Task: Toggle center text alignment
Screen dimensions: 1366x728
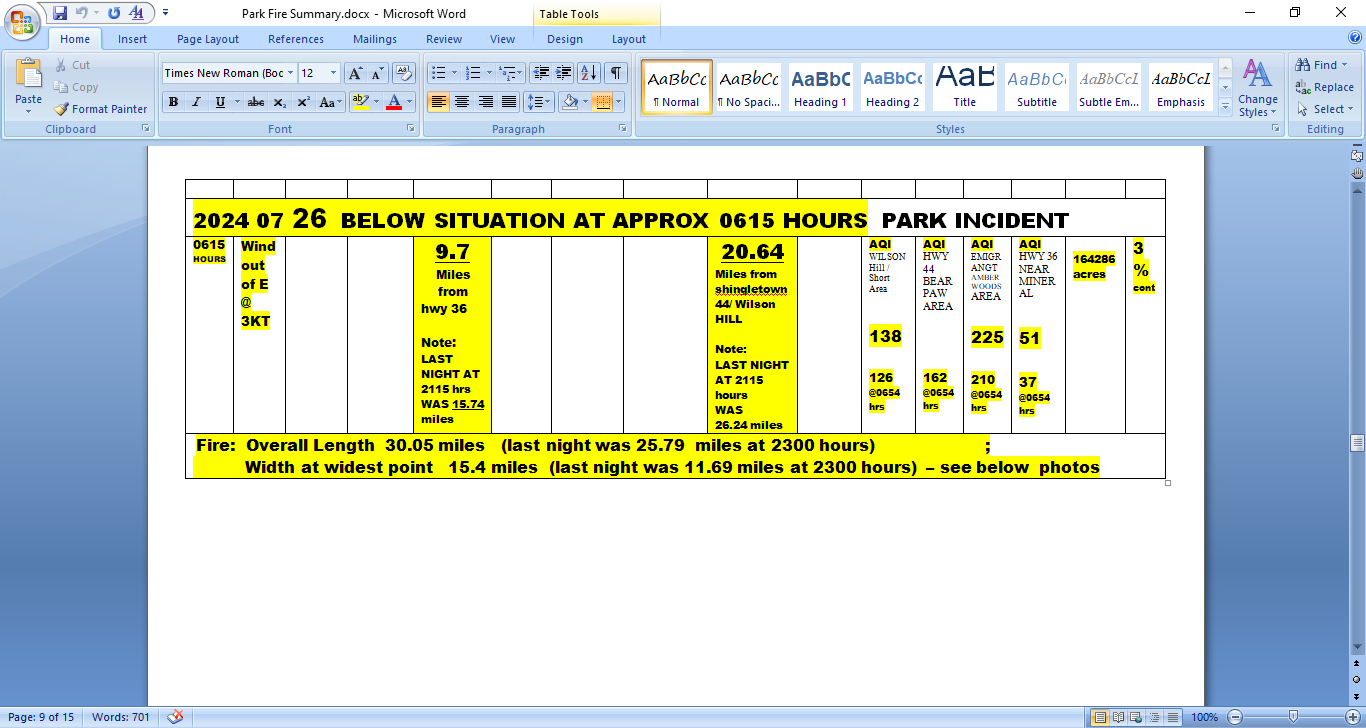Action: 462,102
